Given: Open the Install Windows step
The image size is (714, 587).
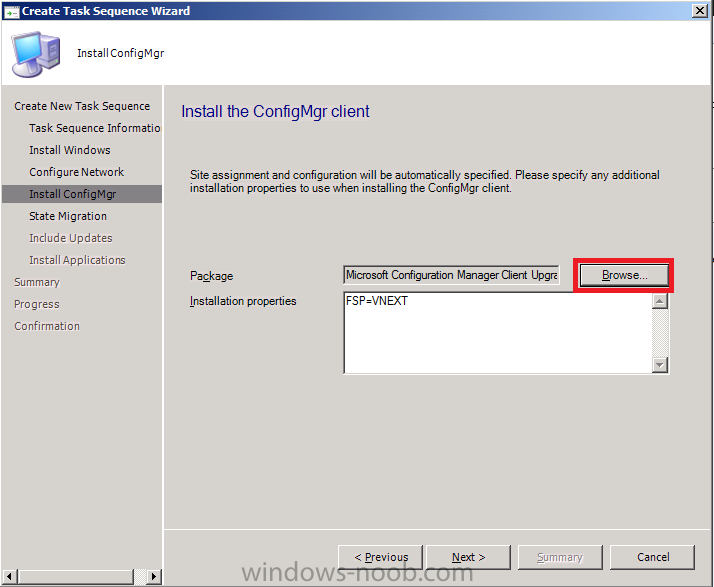Looking at the screenshot, I should tap(70, 150).
